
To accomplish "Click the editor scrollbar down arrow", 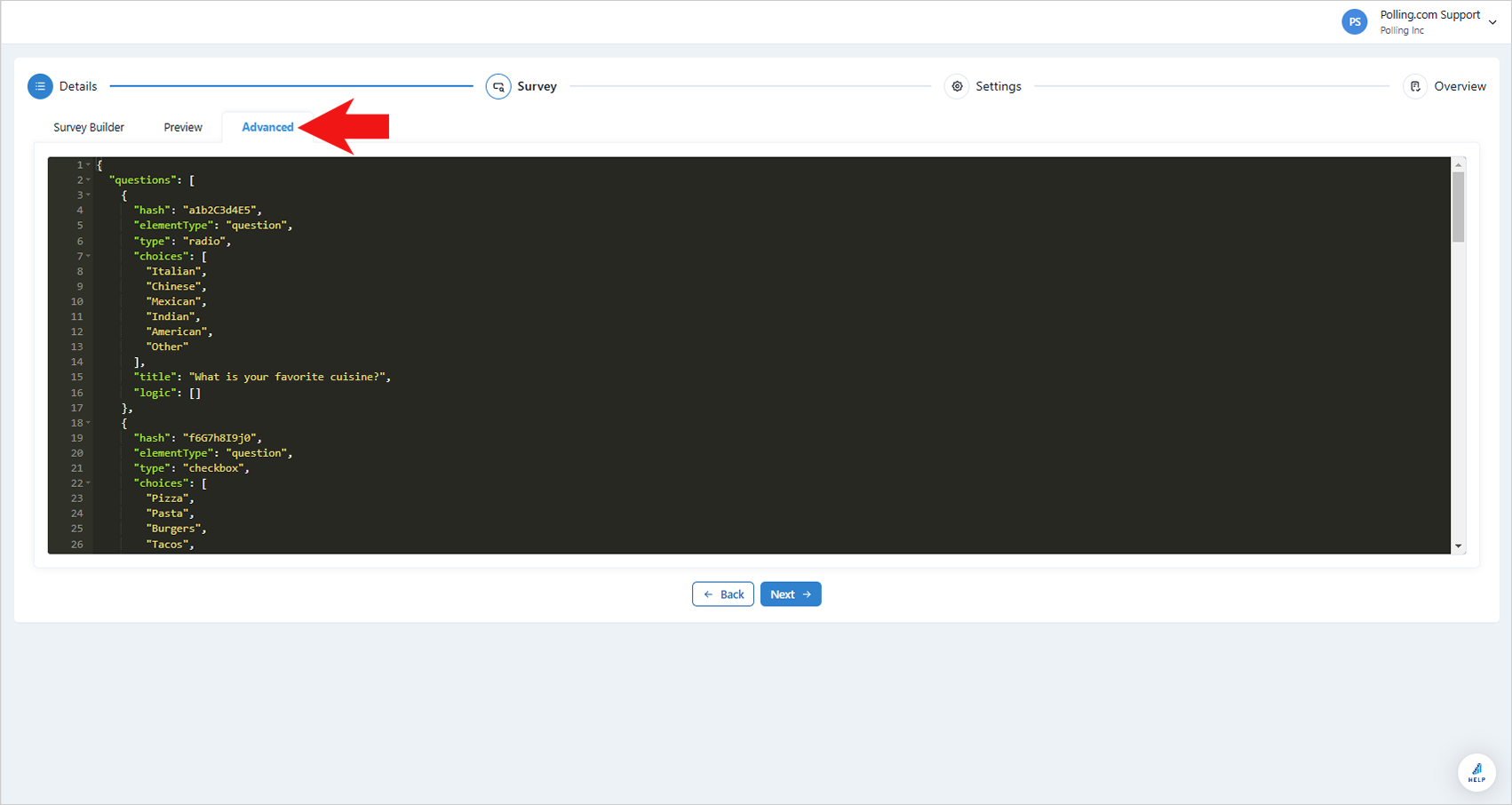I will click(x=1458, y=546).
